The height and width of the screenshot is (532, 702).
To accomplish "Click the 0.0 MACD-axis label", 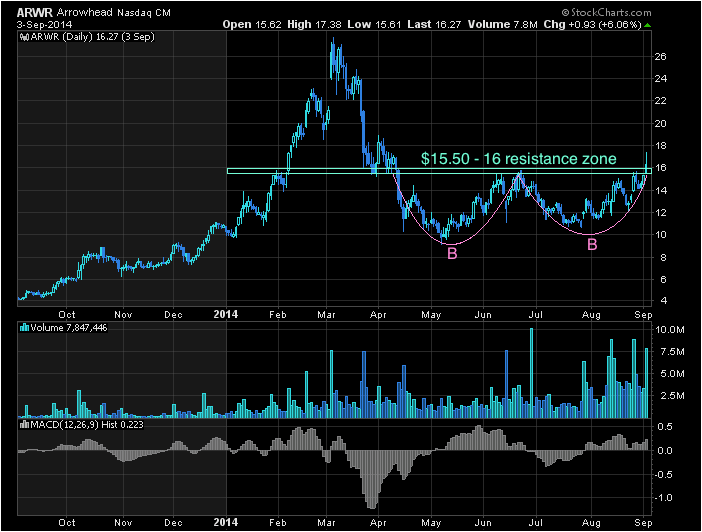I will tap(665, 450).
